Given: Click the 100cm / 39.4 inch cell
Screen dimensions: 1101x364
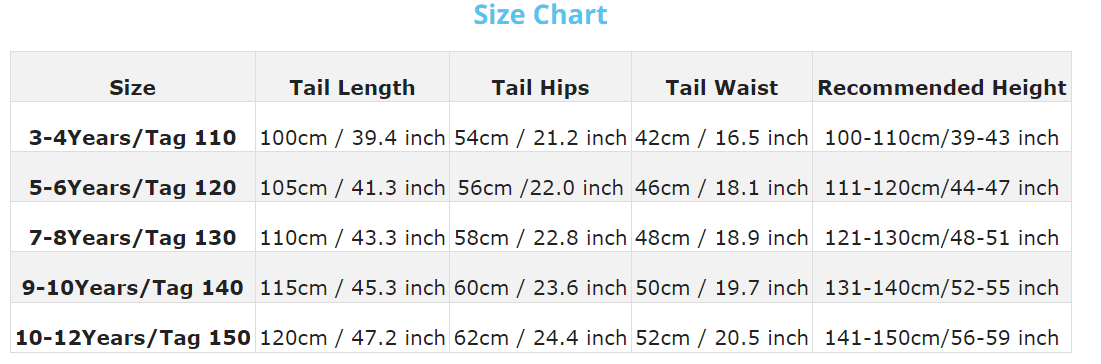Looking at the screenshot, I should 352,138.
